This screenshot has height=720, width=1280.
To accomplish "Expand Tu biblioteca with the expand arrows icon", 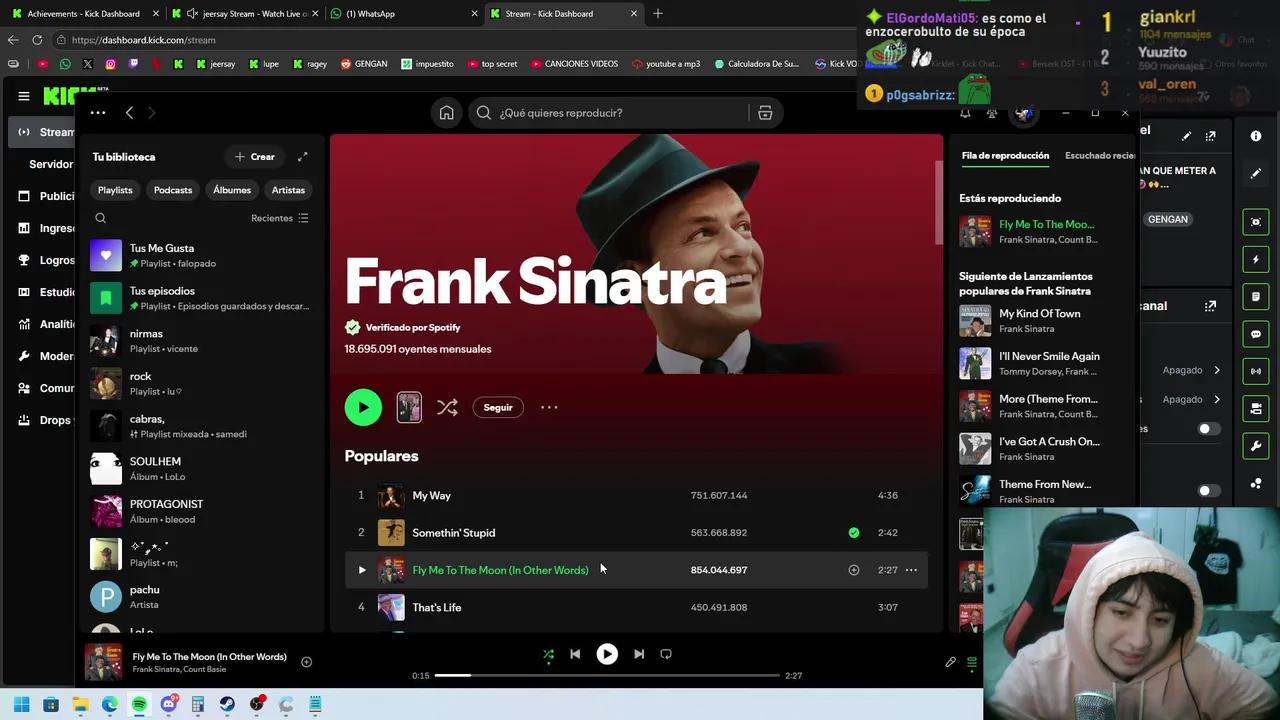I will point(303,157).
